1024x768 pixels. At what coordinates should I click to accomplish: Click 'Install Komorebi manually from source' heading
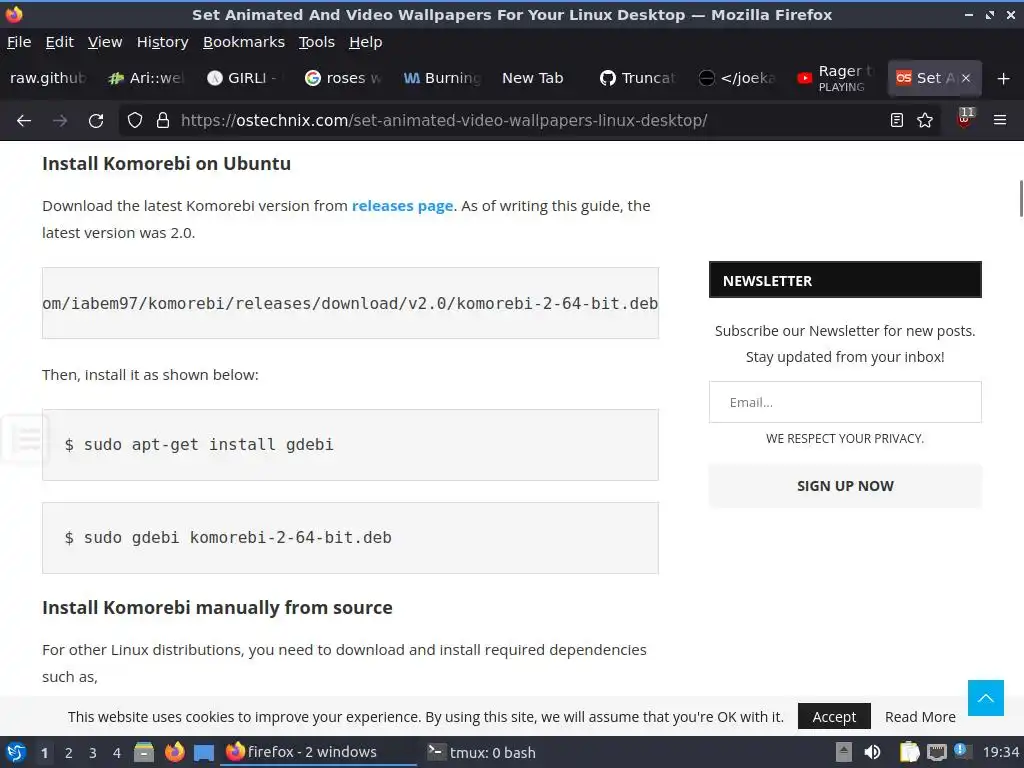pos(217,607)
